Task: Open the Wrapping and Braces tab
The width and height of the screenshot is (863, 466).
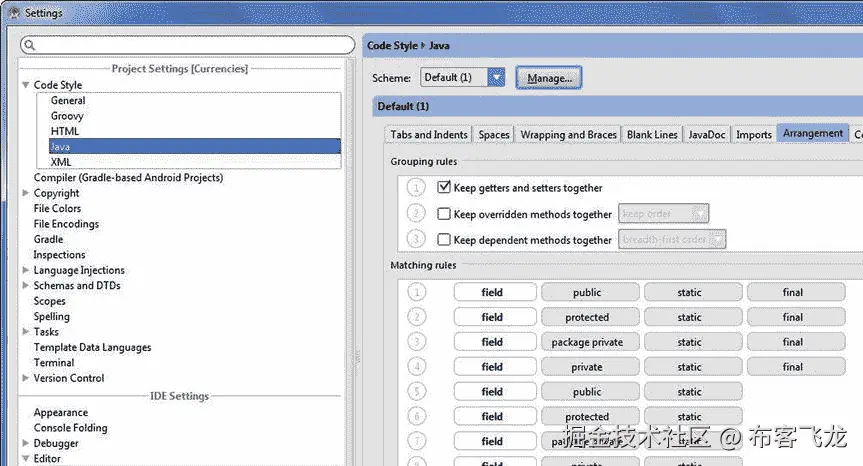Action: click(x=568, y=135)
